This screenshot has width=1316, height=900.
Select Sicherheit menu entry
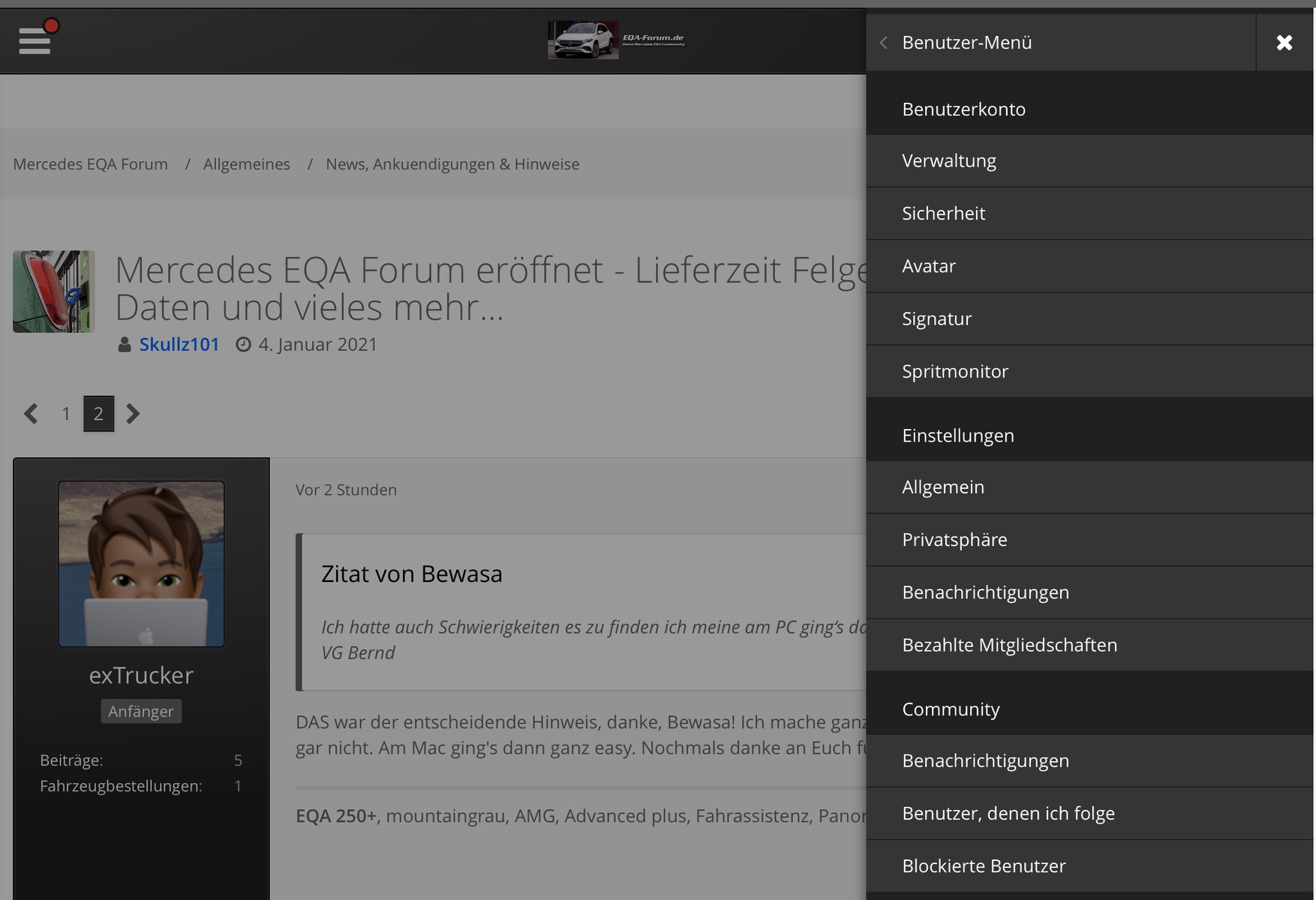click(x=943, y=214)
